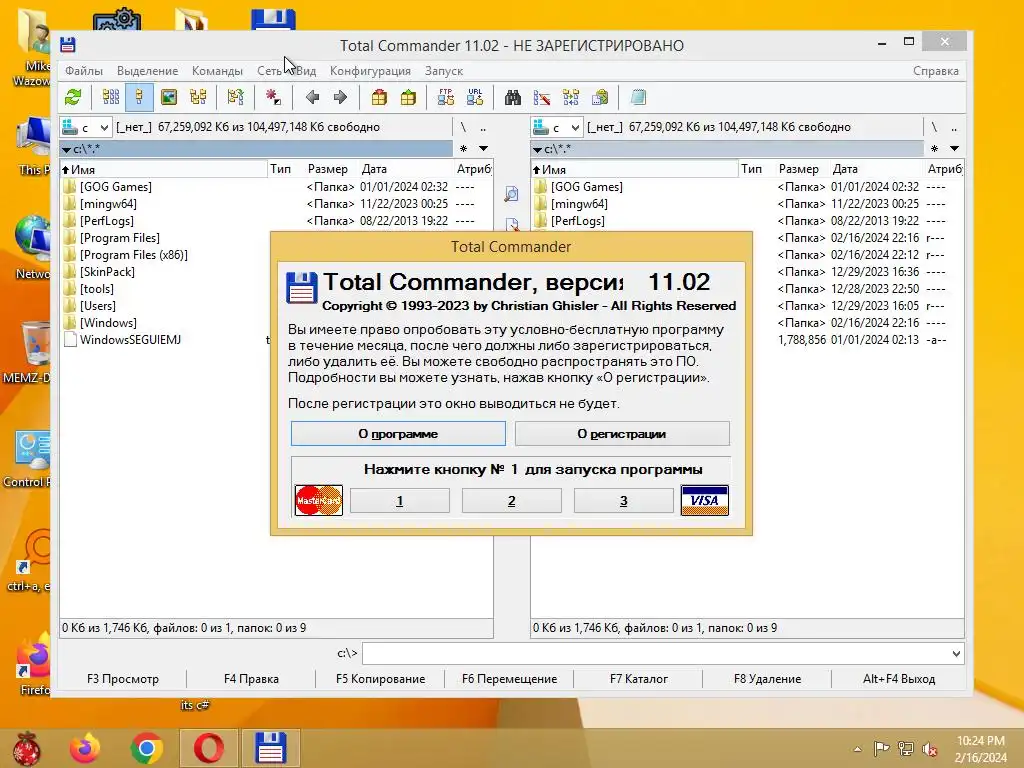Click the taskbar volume muted icon
Viewport: 1024px width, 768px height.
click(x=929, y=749)
